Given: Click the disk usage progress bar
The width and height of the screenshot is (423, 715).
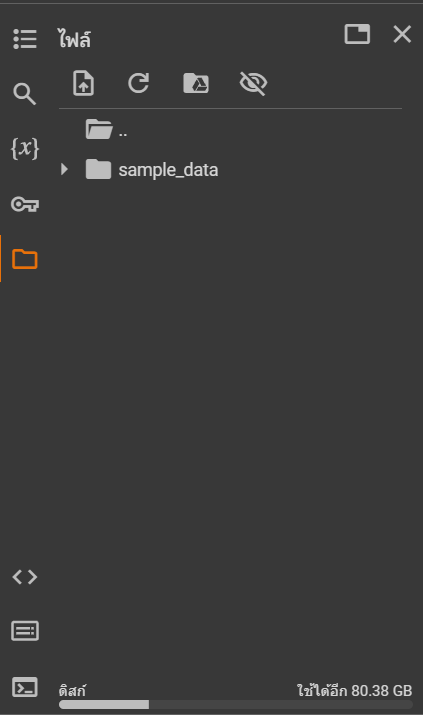Looking at the screenshot, I should click(x=236, y=705).
